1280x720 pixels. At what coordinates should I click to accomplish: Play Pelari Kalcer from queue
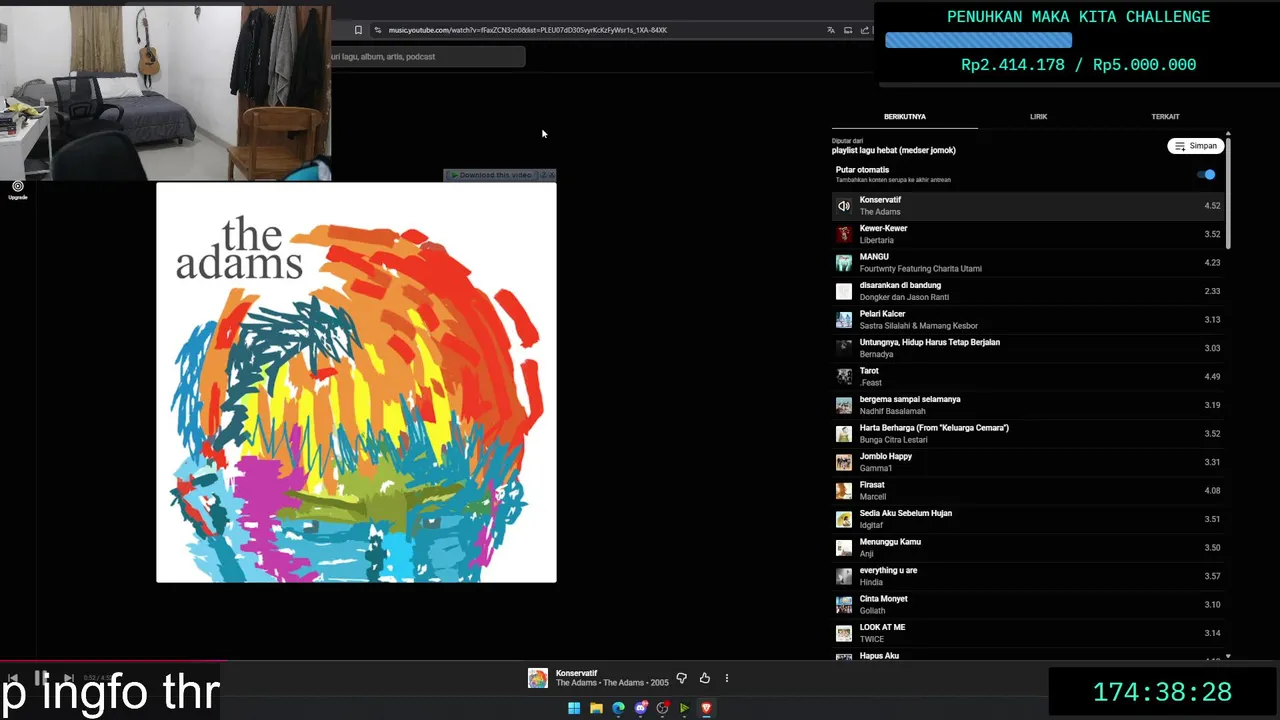[1030, 320]
